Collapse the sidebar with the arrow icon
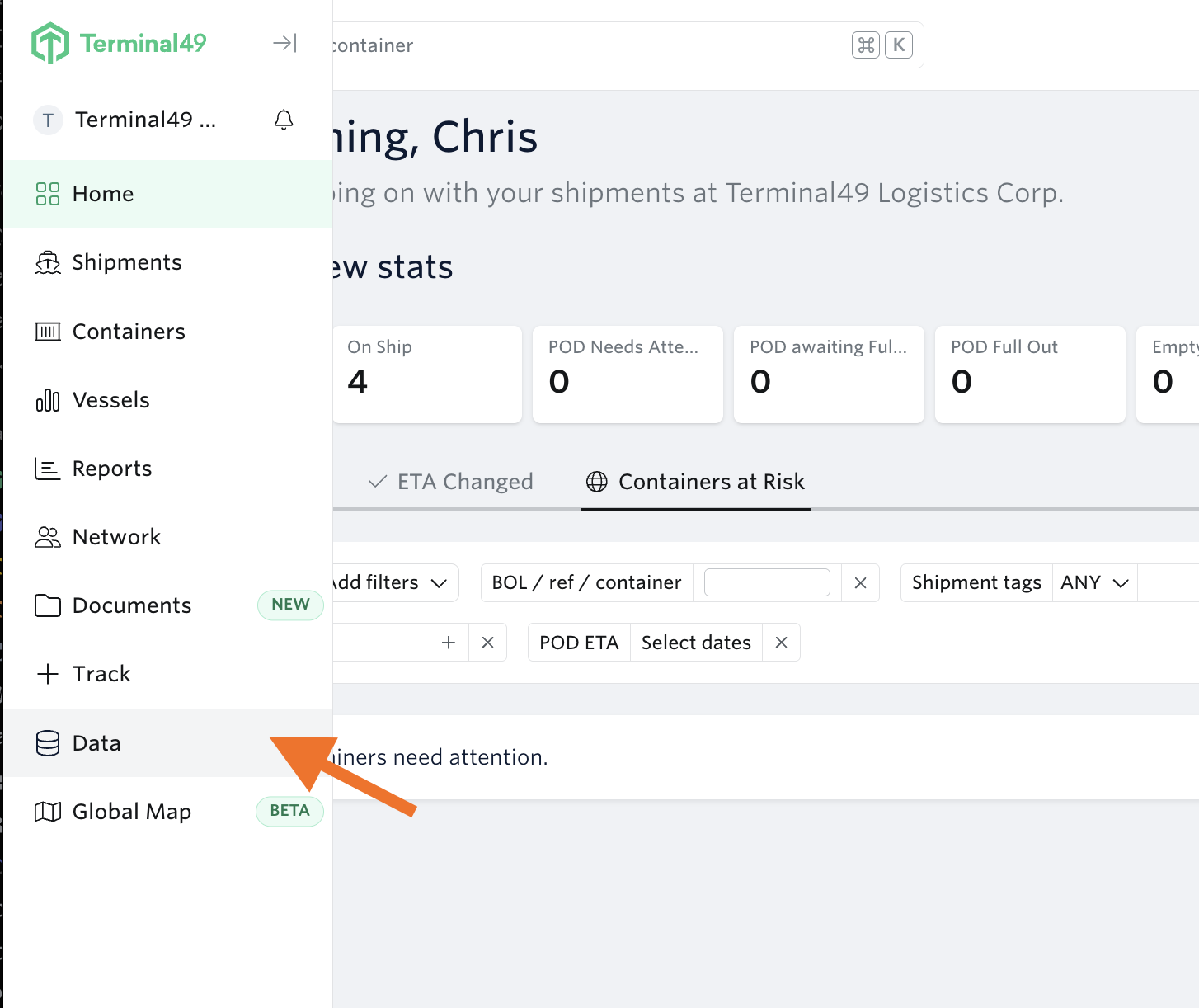The width and height of the screenshot is (1199, 1008). 284,43
